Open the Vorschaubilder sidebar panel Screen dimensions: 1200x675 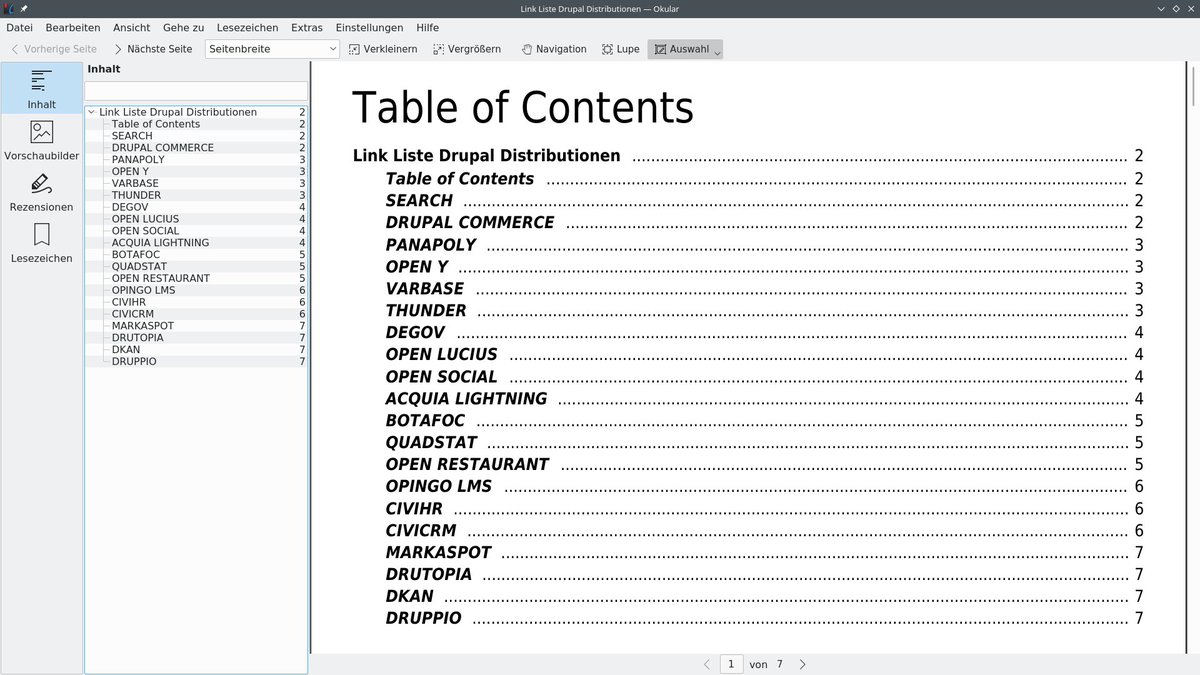[x=41, y=138]
